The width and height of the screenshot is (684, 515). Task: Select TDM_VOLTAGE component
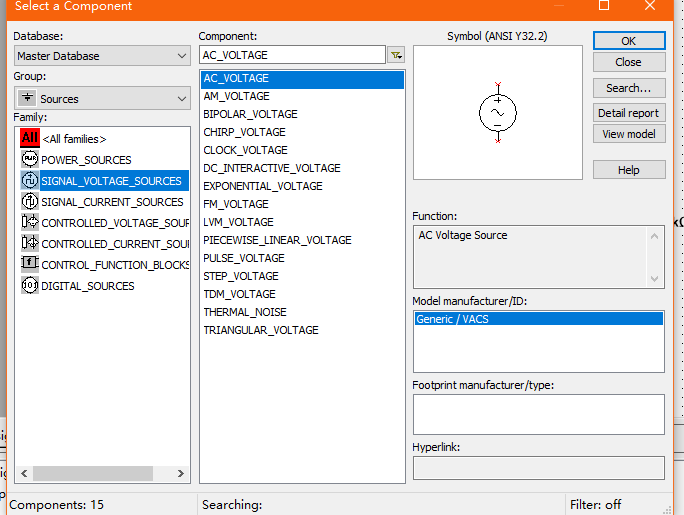click(239, 294)
